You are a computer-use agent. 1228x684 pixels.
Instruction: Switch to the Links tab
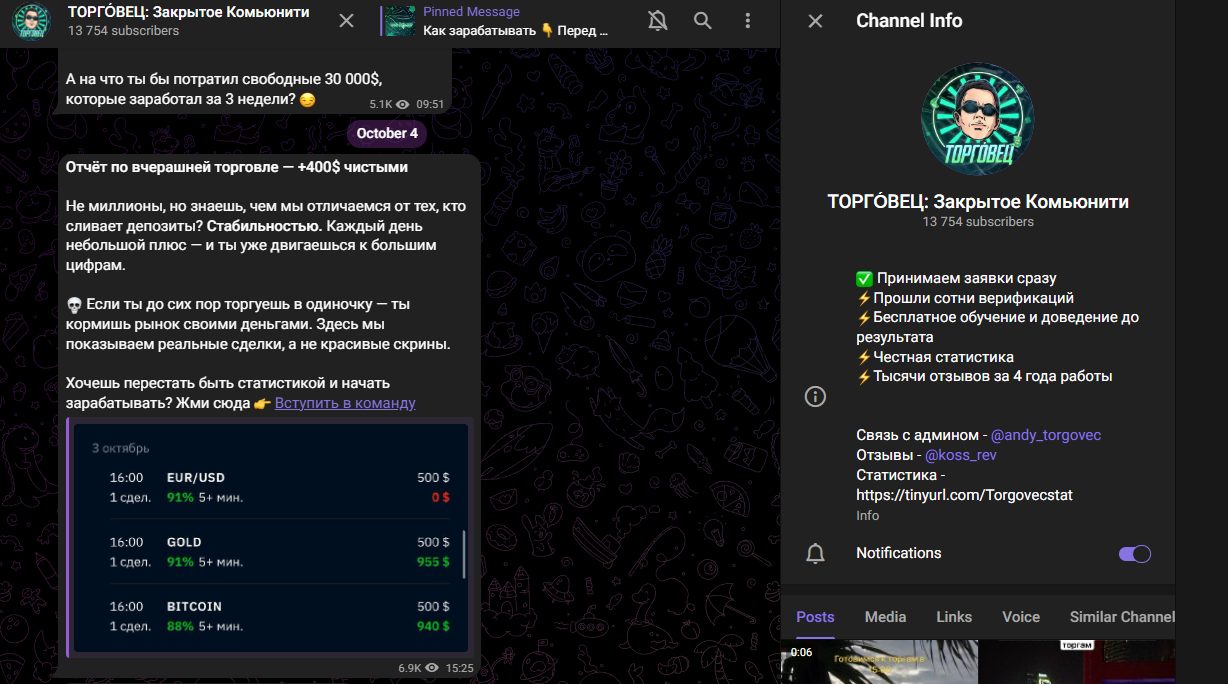coord(953,617)
